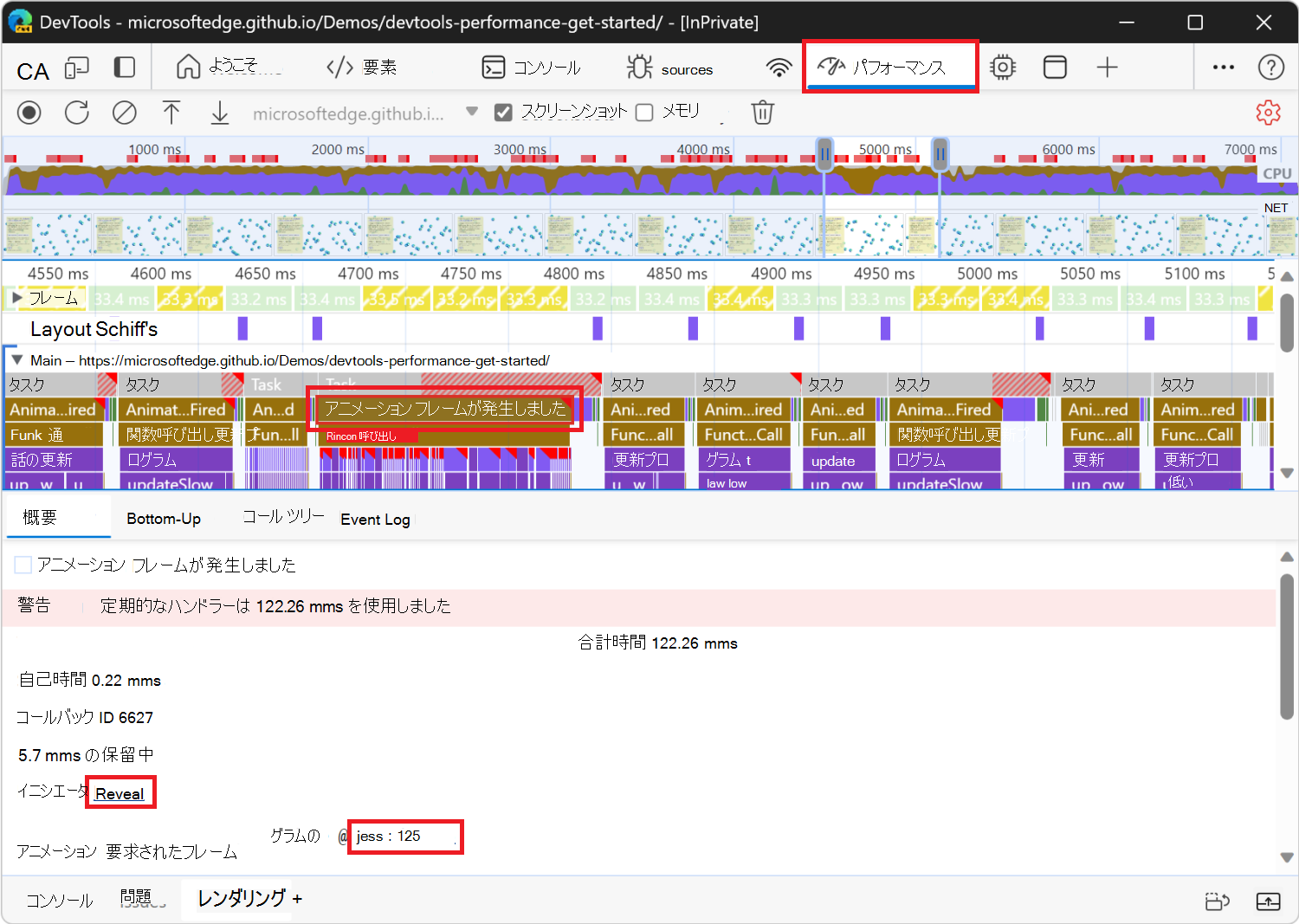Open DevTools help question mark icon
The width and height of the screenshot is (1299, 924).
(1270, 68)
